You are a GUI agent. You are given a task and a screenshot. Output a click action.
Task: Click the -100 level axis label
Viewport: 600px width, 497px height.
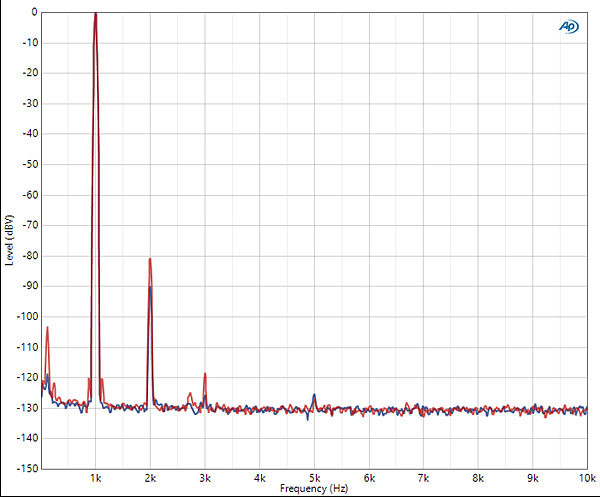coord(28,316)
